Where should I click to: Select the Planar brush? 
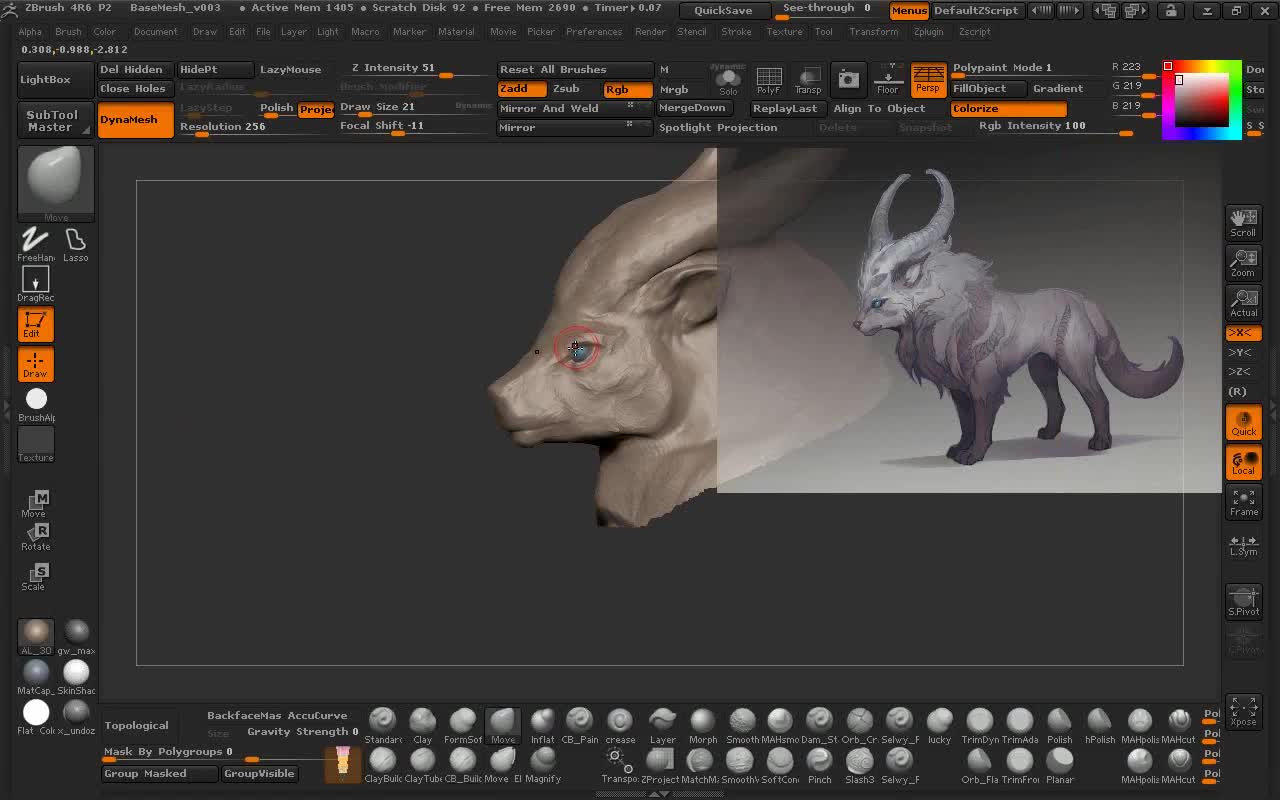click(x=1060, y=765)
